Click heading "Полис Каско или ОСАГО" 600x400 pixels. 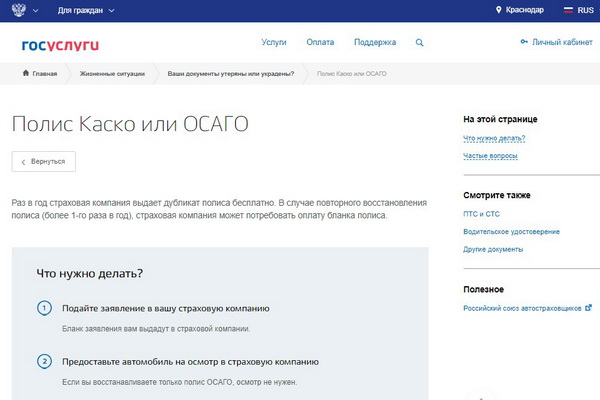[130, 124]
